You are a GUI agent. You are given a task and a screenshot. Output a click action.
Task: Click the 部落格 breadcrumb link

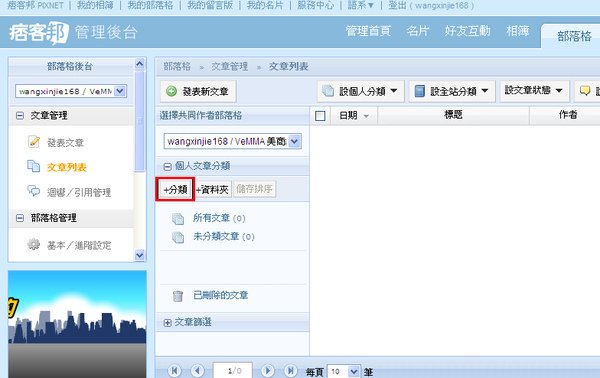[177, 67]
